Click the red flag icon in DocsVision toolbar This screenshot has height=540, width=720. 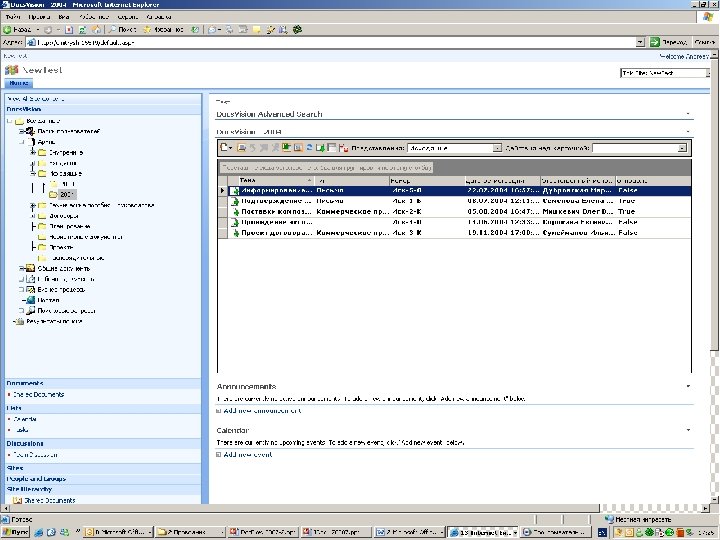point(343,148)
